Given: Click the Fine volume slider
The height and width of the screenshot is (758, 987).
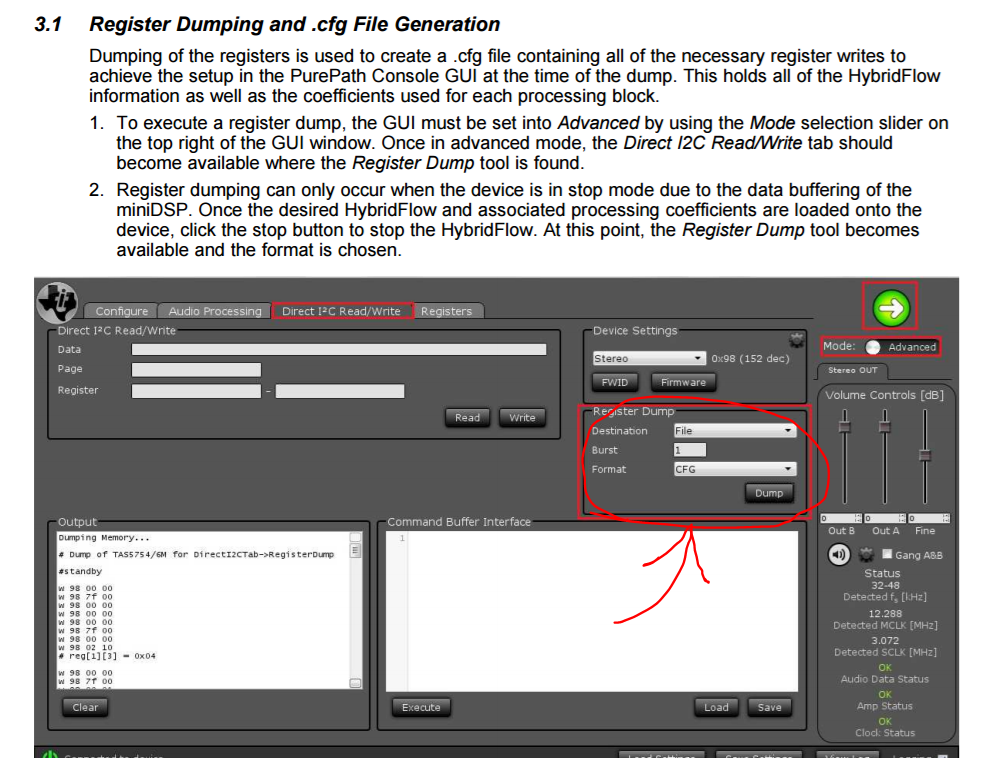Looking at the screenshot, I should pyautogui.click(x=925, y=456).
